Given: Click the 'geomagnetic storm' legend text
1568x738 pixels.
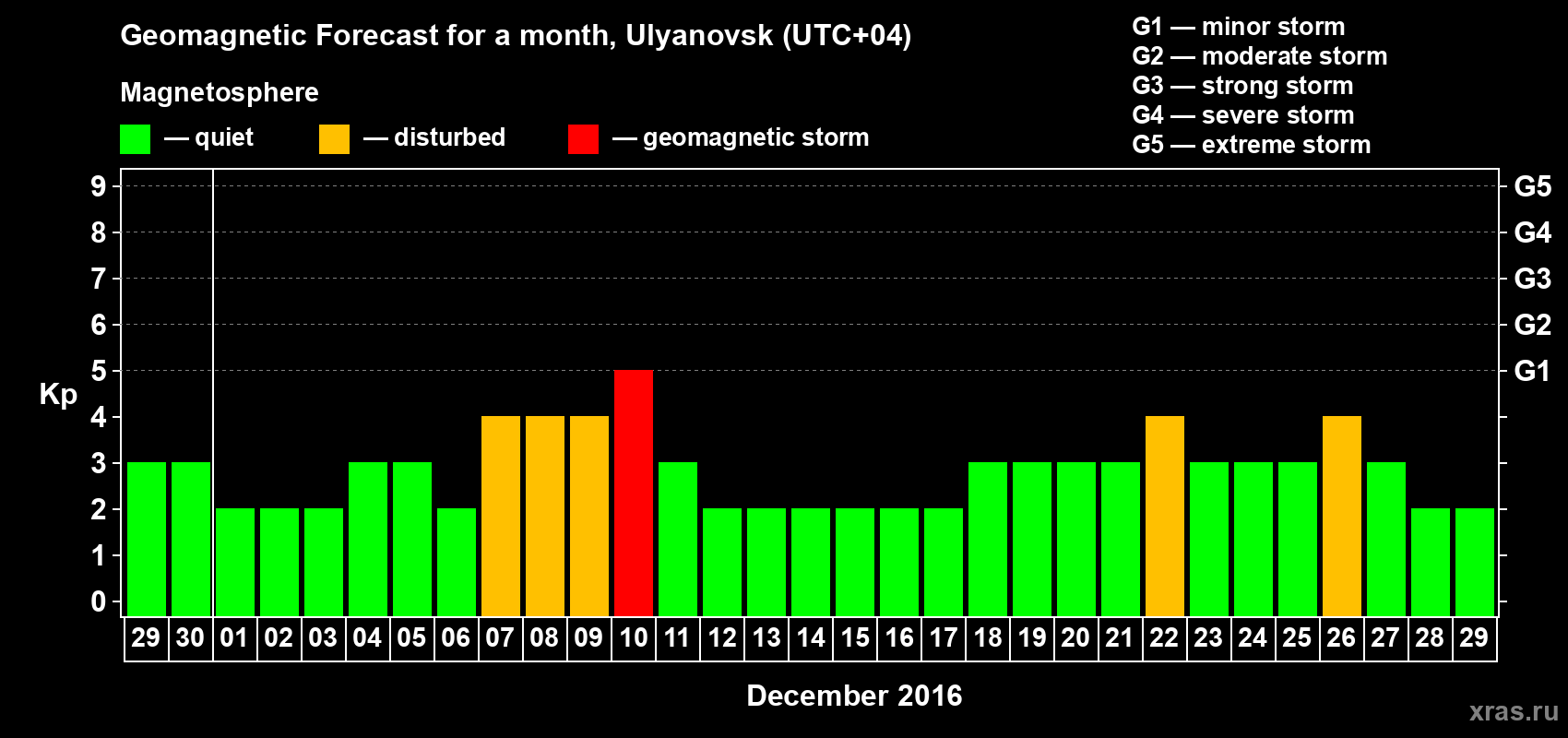Looking at the screenshot, I should [756, 137].
